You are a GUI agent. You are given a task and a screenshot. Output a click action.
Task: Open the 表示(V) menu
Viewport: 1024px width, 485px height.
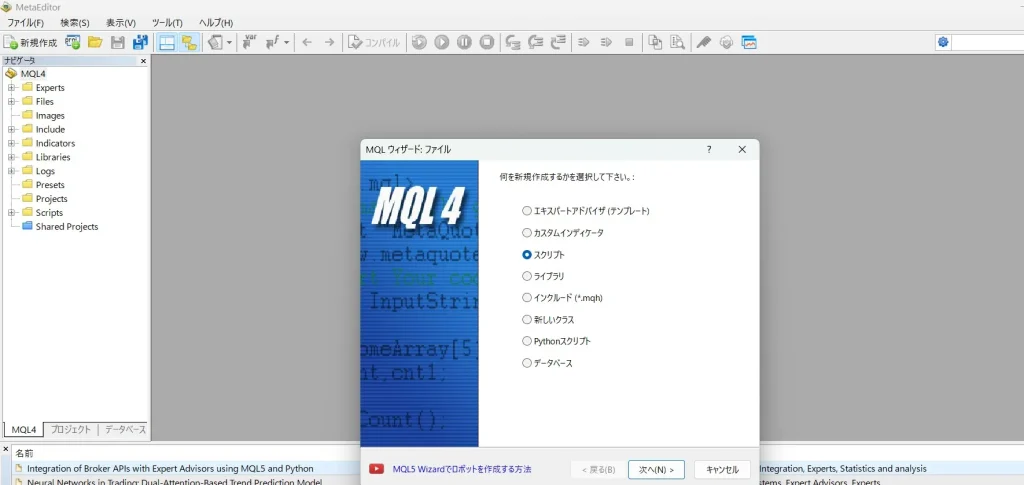click(x=121, y=23)
